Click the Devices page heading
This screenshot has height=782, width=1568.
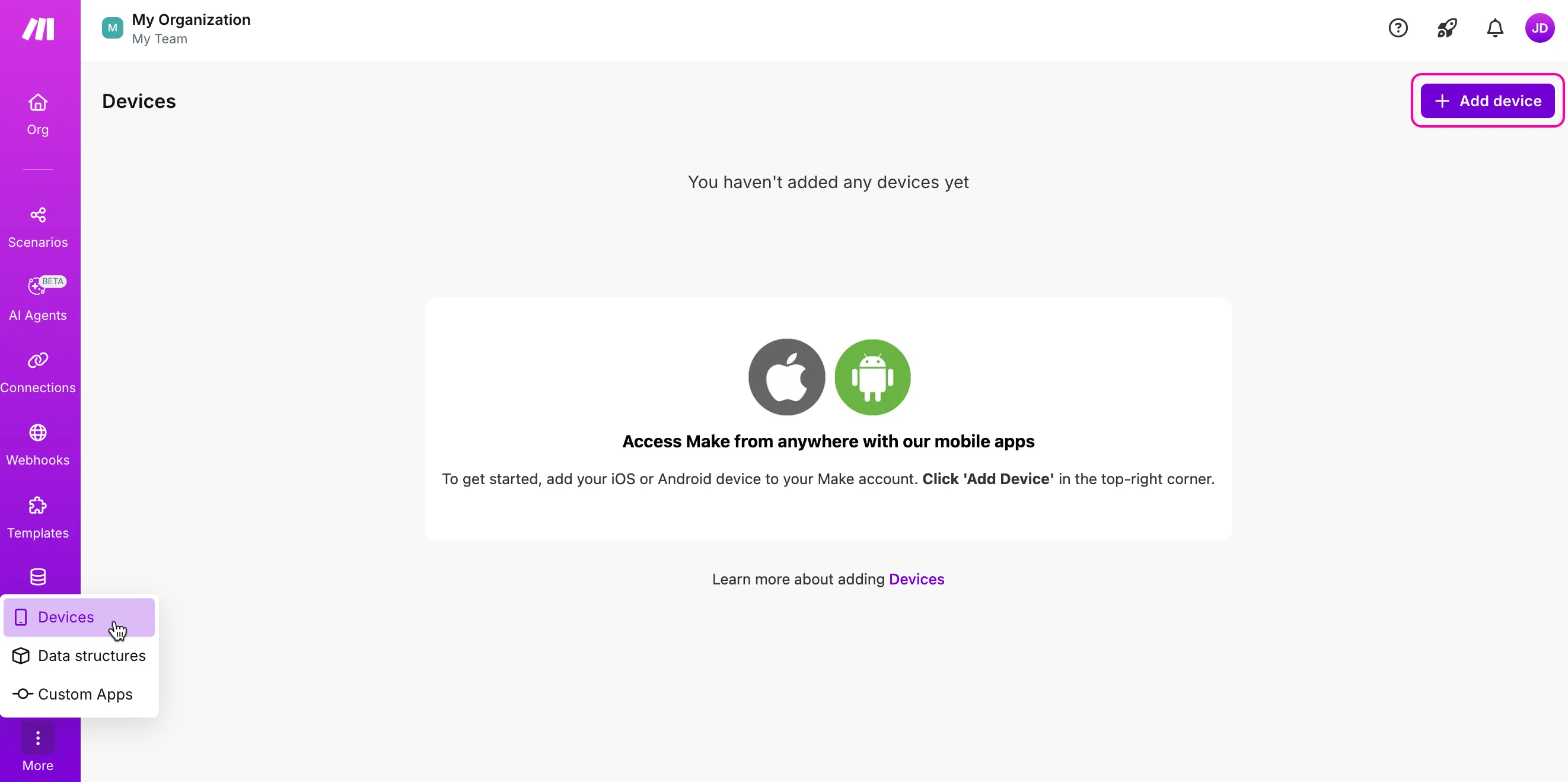tap(139, 101)
